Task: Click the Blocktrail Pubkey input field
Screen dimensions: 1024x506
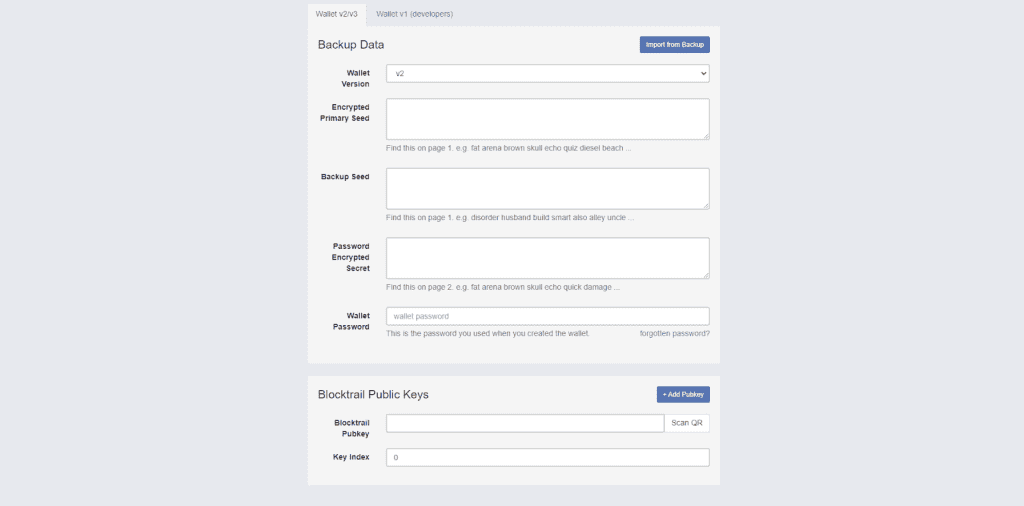Action: pos(525,423)
